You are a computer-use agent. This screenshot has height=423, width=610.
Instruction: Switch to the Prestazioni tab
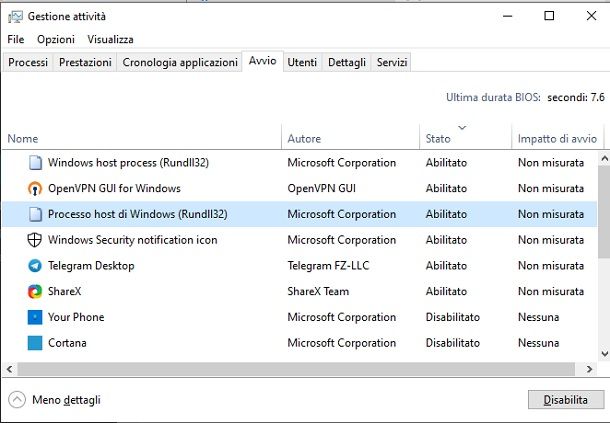[85, 62]
